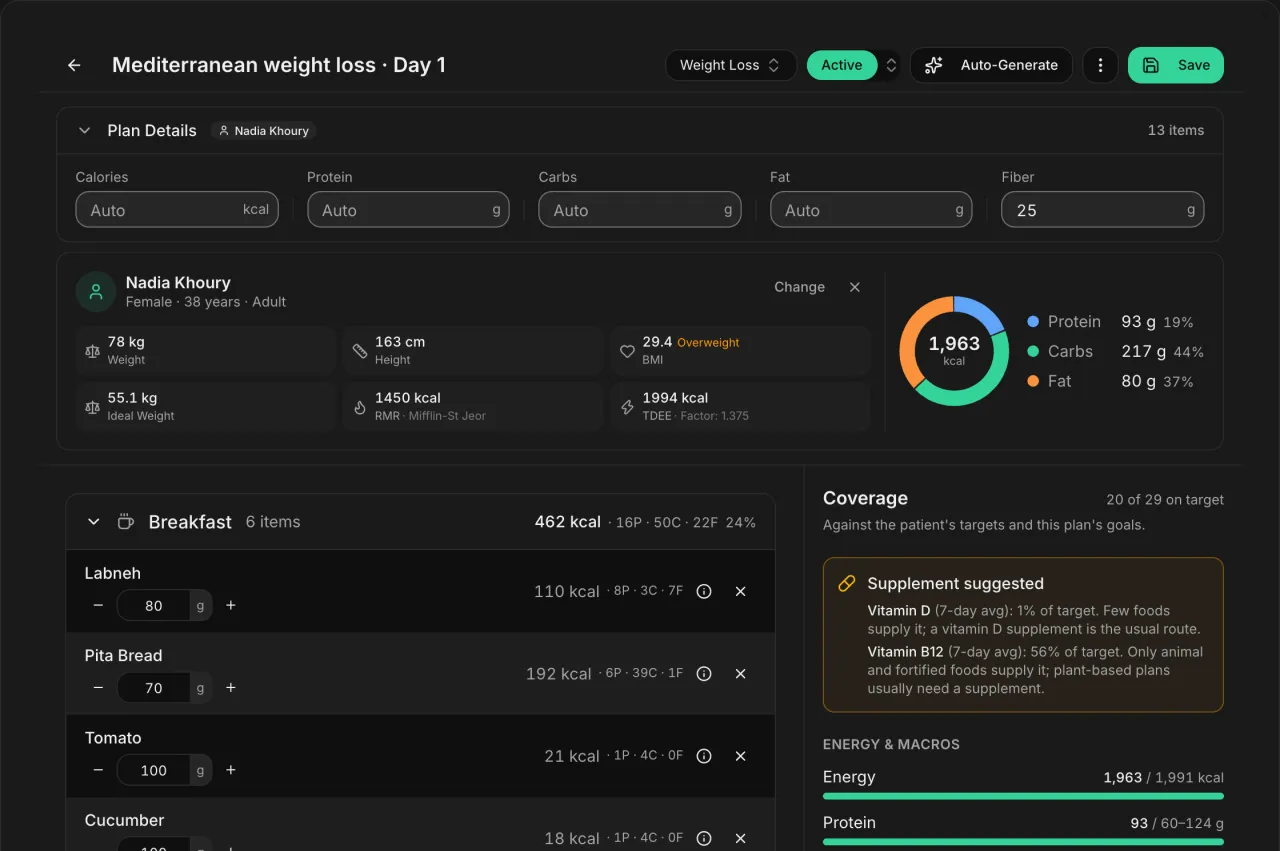Click the green Carbs legend dot
1280x851 pixels.
click(1033, 352)
